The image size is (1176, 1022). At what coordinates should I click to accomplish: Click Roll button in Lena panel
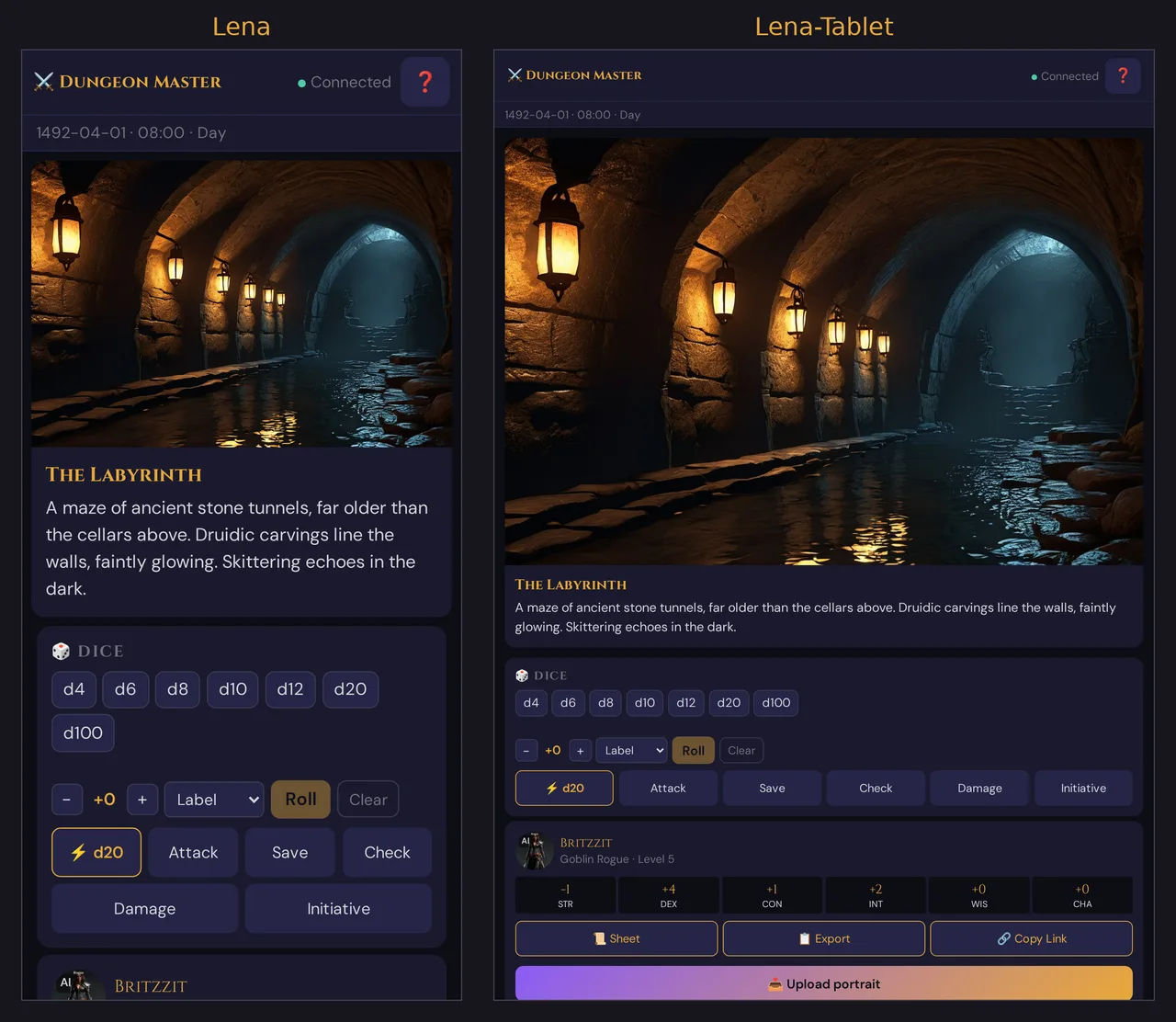[x=300, y=800]
